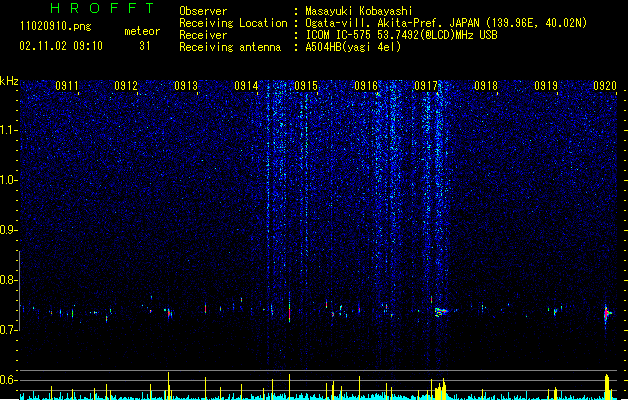Click the meteor count value 31
The height and width of the screenshot is (400, 629).
coord(144,46)
